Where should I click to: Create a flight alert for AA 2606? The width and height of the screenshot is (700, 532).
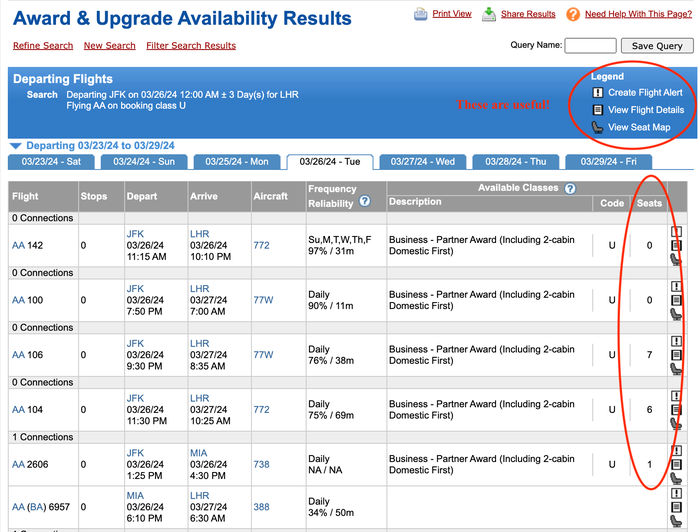pyautogui.click(x=676, y=451)
